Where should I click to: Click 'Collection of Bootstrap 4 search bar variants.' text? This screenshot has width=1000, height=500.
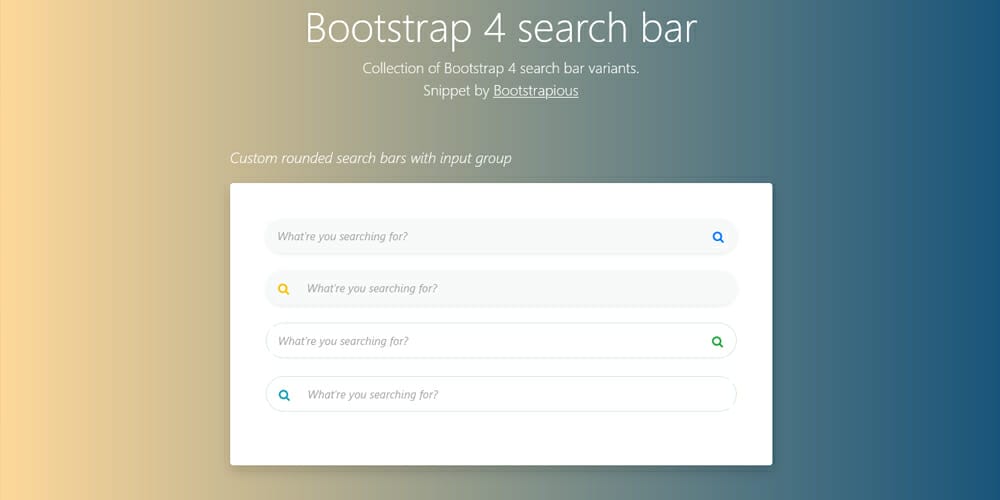(x=501, y=68)
